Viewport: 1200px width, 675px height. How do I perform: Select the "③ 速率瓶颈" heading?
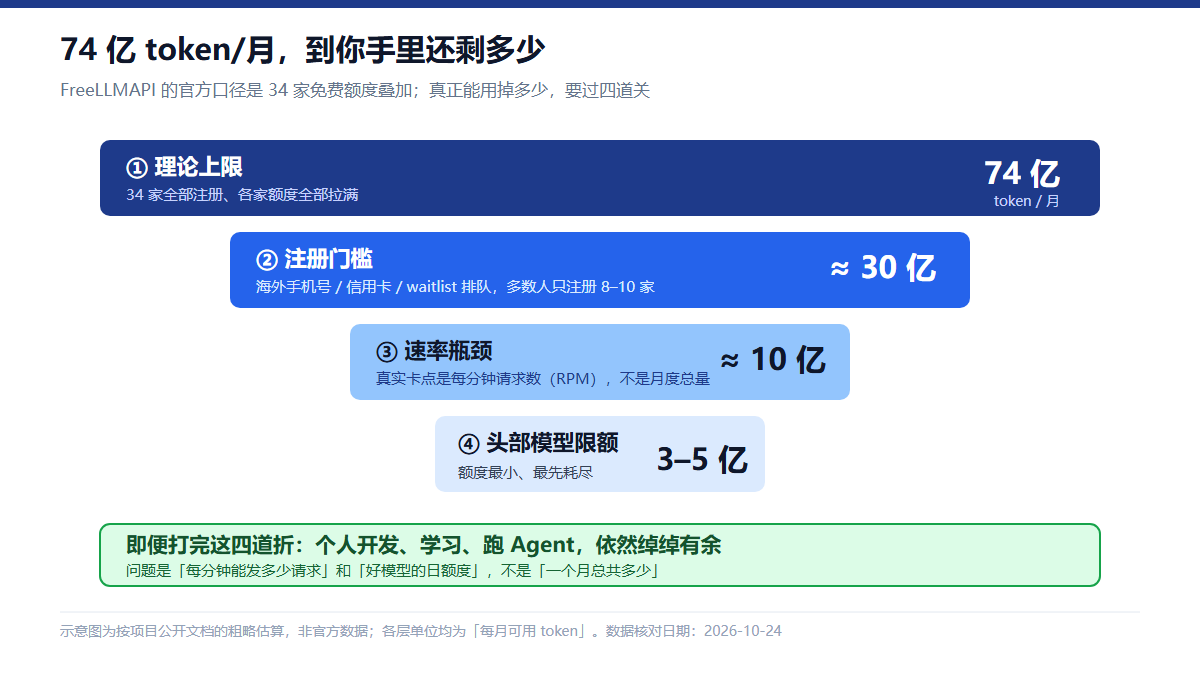pos(434,351)
